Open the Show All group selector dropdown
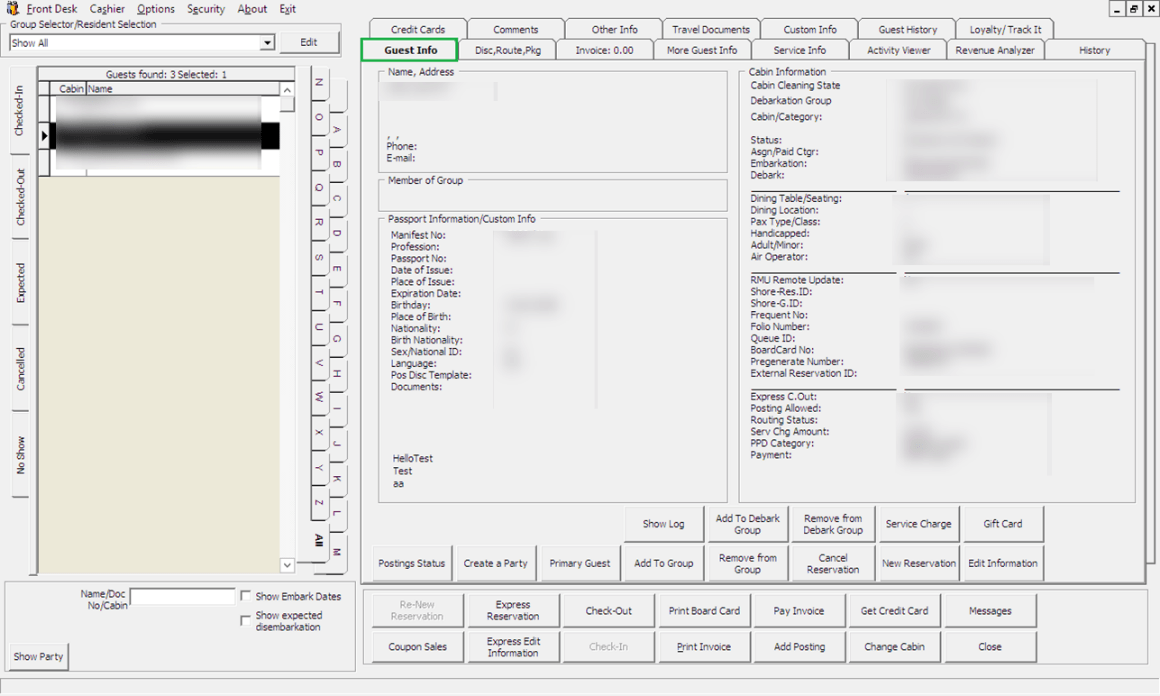This screenshot has width=1160, height=696. (x=267, y=42)
